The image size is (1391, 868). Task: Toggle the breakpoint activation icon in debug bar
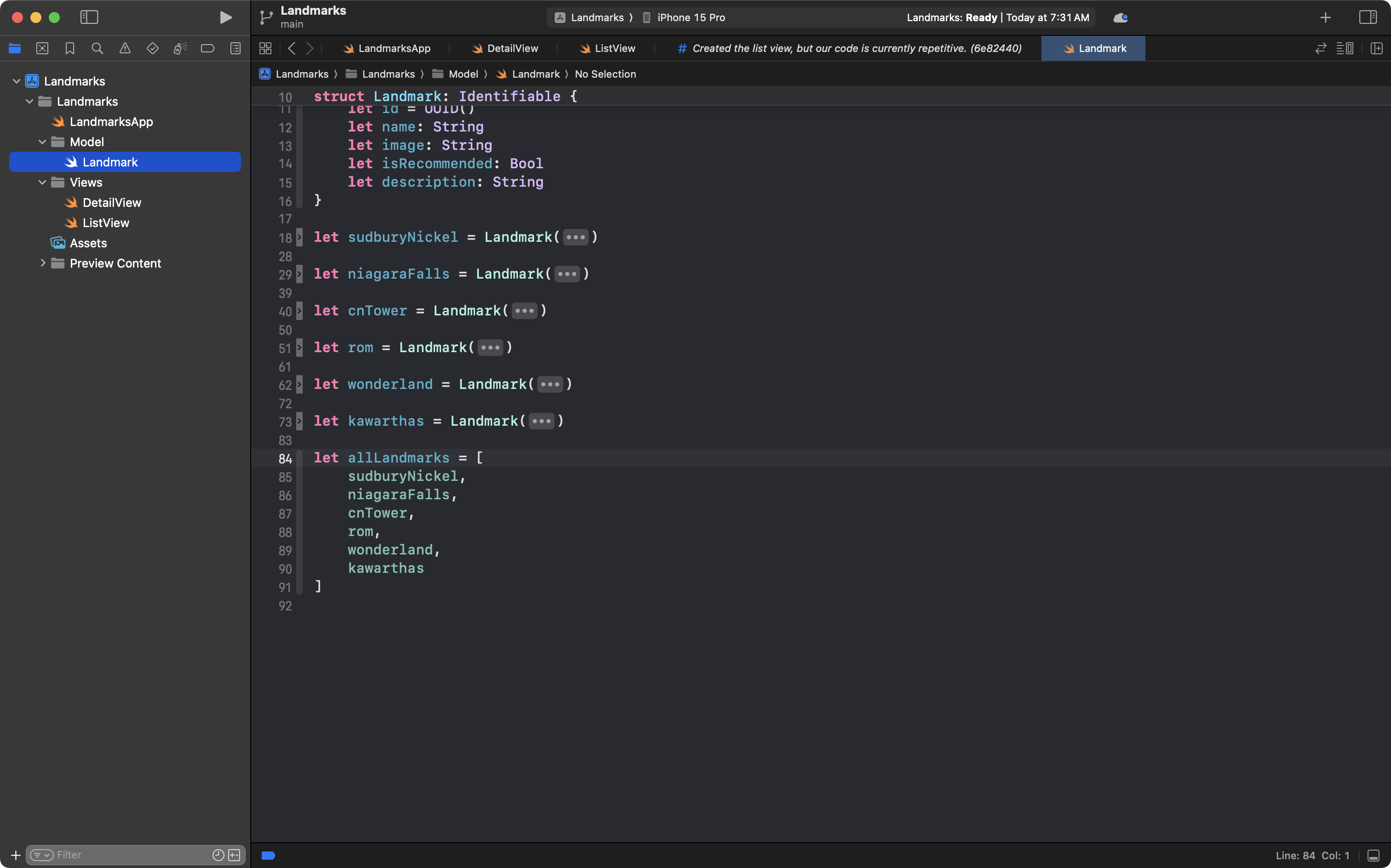click(268, 855)
